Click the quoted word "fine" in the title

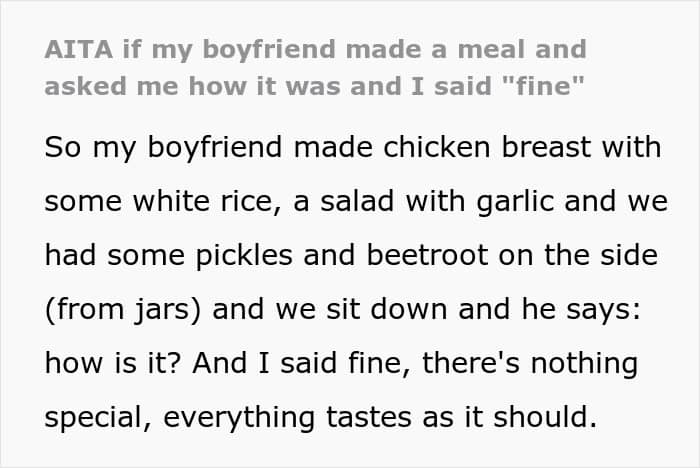pos(543,85)
